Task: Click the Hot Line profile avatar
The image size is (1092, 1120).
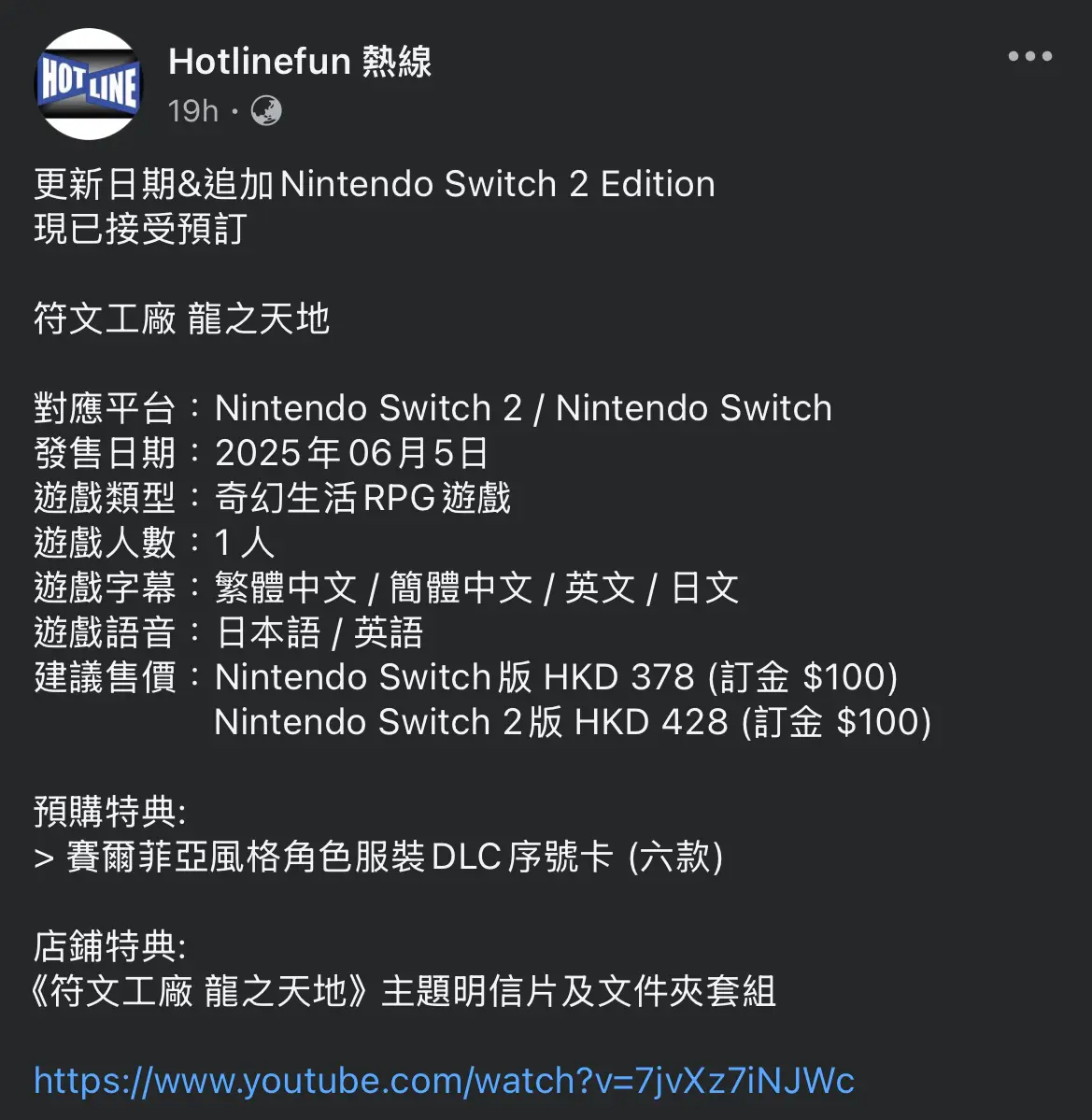Action: pos(89,84)
